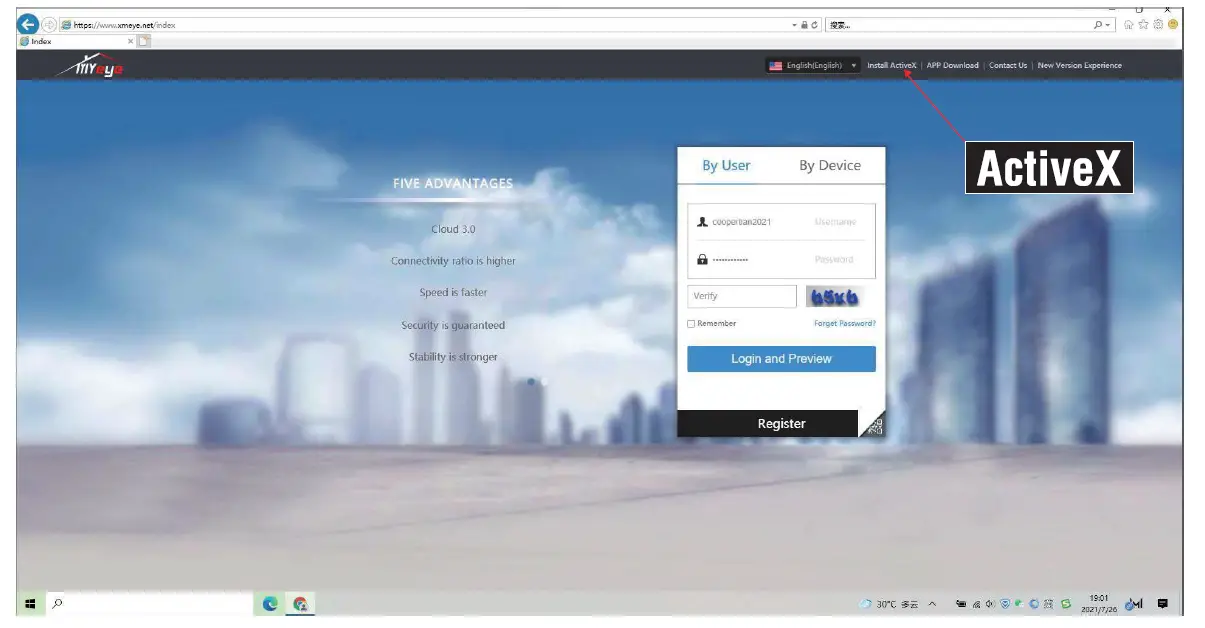Open the browser tools gear icon
The height and width of the screenshot is (628, 1205).
(1158, 25)
